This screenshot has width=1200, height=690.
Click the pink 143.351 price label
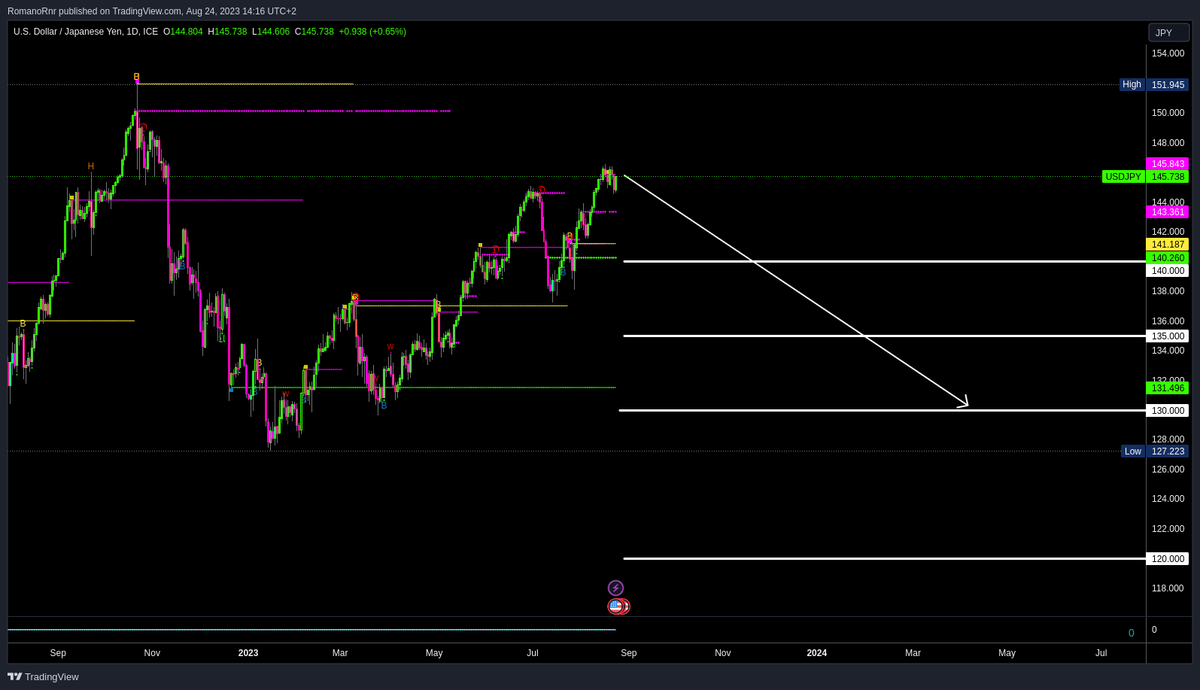[x=1166, y=211]
